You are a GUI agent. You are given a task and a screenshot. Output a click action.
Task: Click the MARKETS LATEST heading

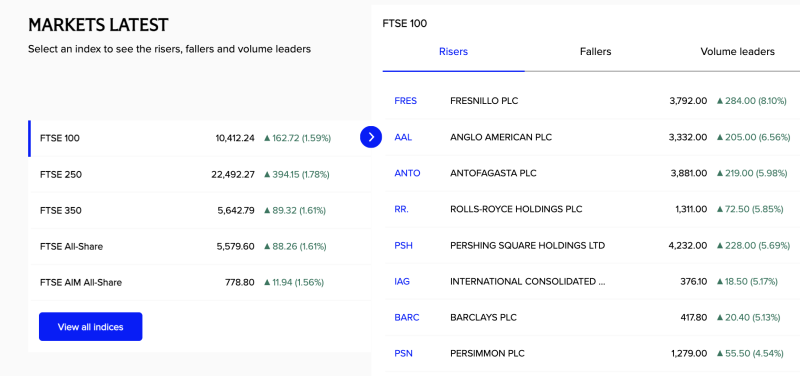pyautogui.click(x=98, y=24)
